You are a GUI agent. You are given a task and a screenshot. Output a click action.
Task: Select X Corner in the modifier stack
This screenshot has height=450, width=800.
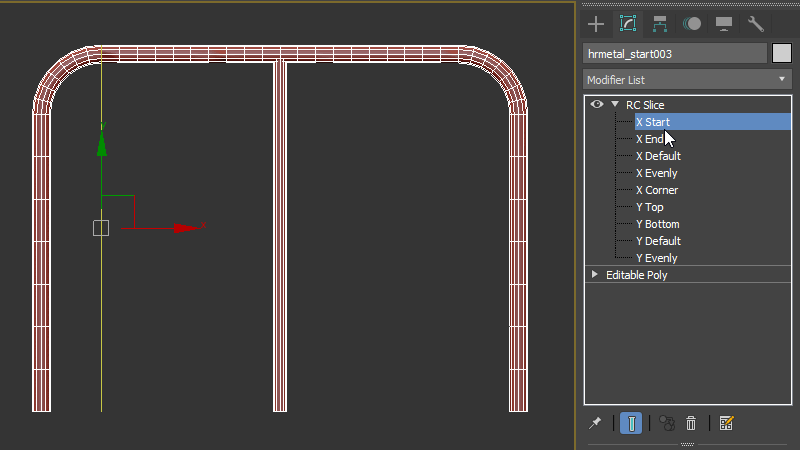pyautogui.click(x=656, y=190)
